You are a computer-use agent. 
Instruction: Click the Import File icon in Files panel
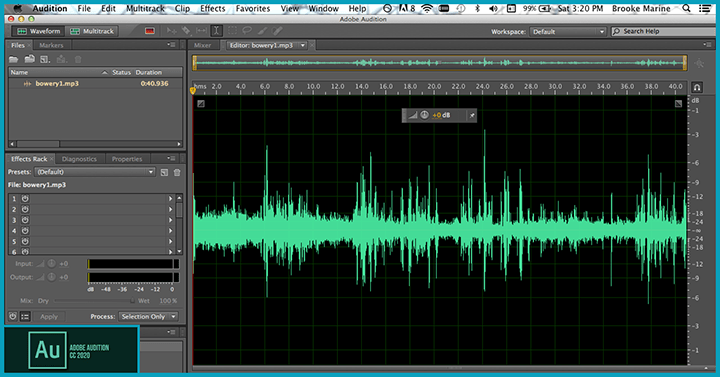pos(30,59)
